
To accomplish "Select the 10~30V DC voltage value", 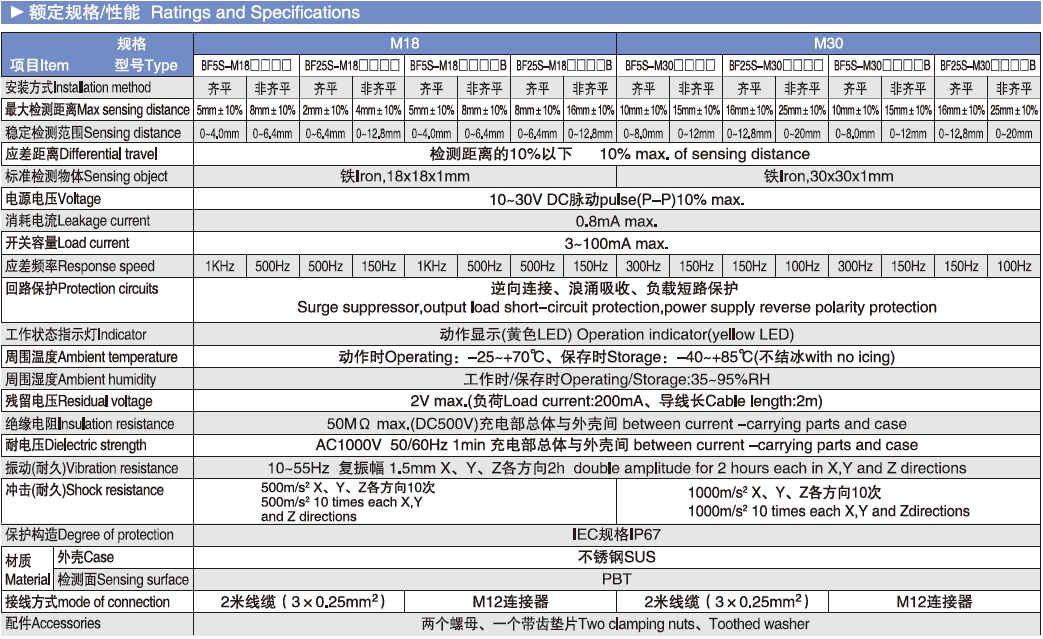I will (616, 199).
